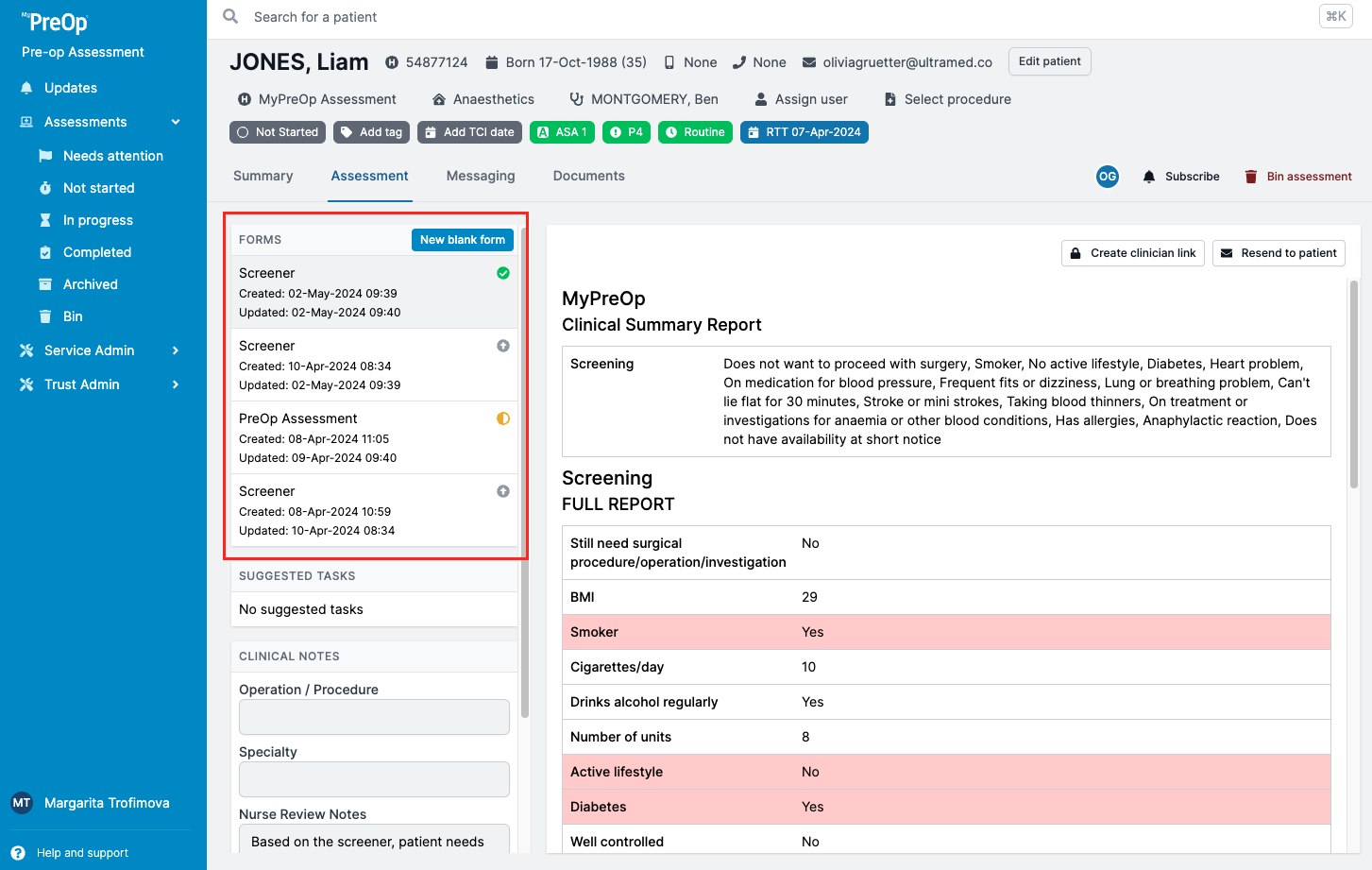Open Not started stopwatch item
This screenshot has height=870, width=1372.
(x=87, y=188)
